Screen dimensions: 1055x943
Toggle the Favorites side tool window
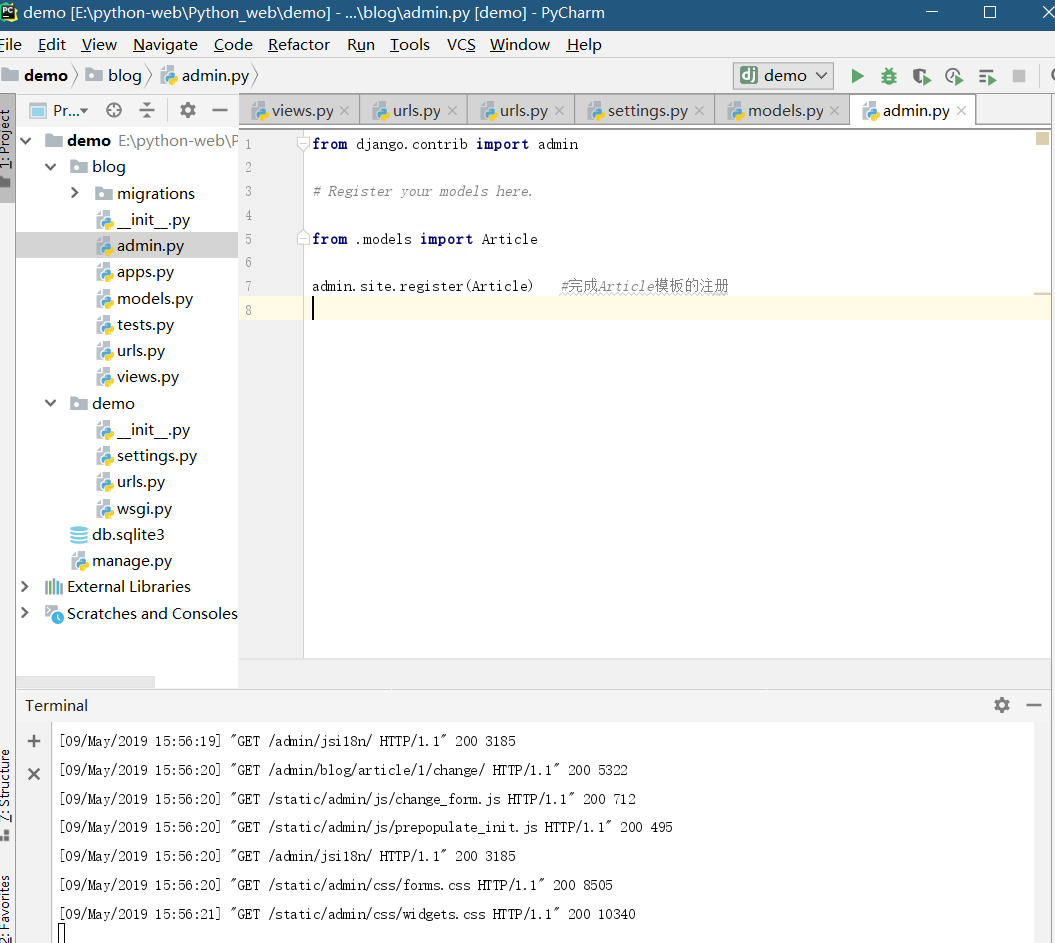tap(6, 907)
